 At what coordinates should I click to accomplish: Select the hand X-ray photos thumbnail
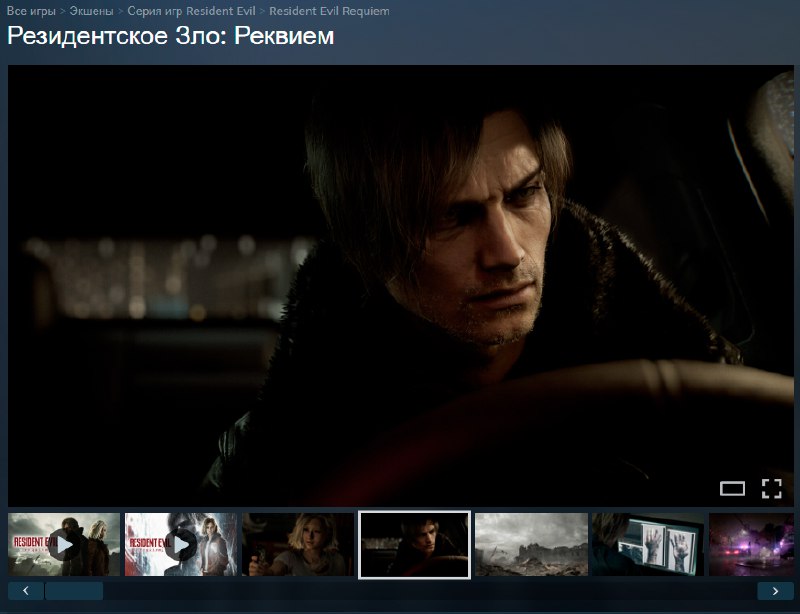tap(646, 545)
